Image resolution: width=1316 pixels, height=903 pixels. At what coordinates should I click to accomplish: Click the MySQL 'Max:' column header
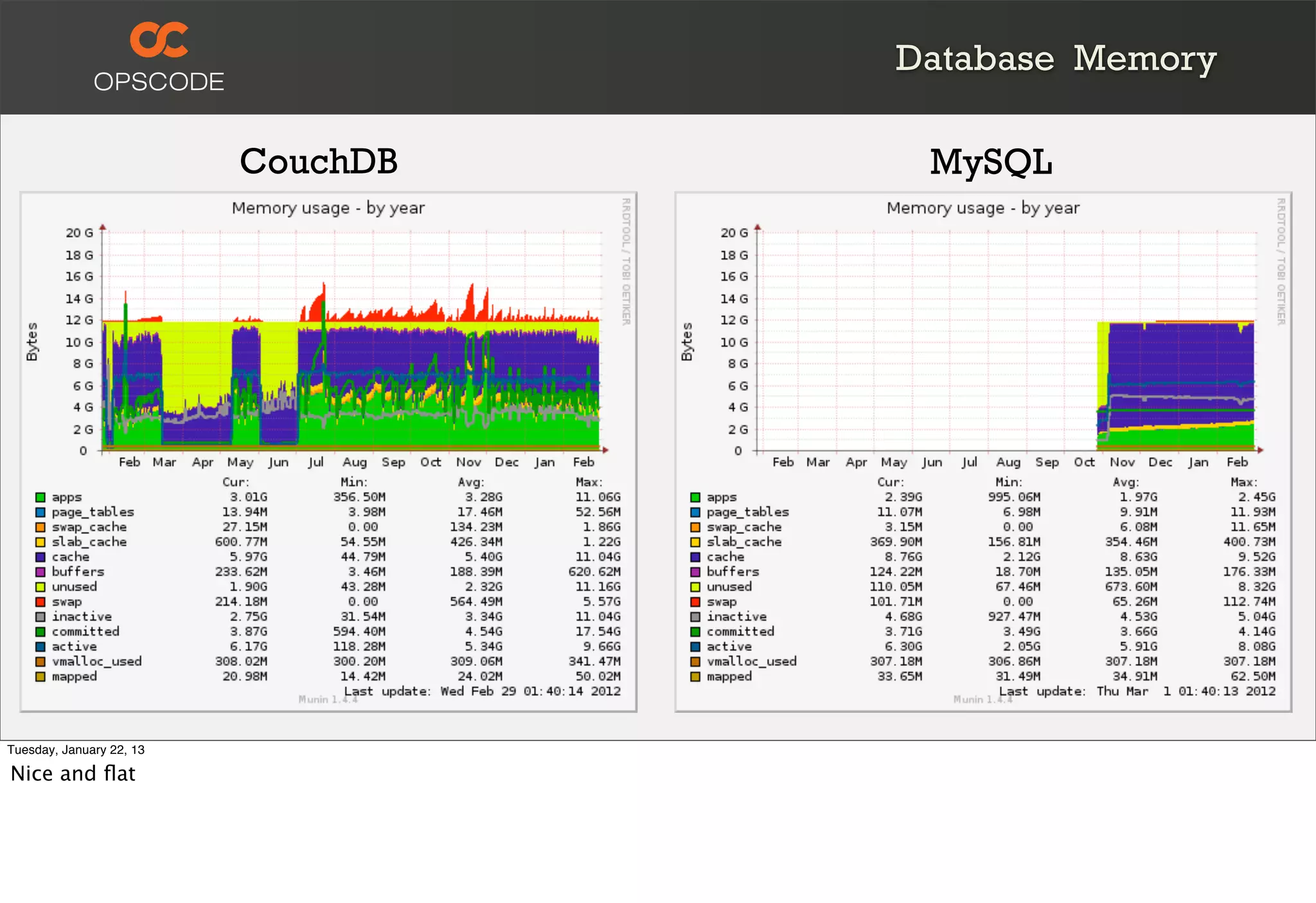pyautogui.click(x=1244, y=482)
